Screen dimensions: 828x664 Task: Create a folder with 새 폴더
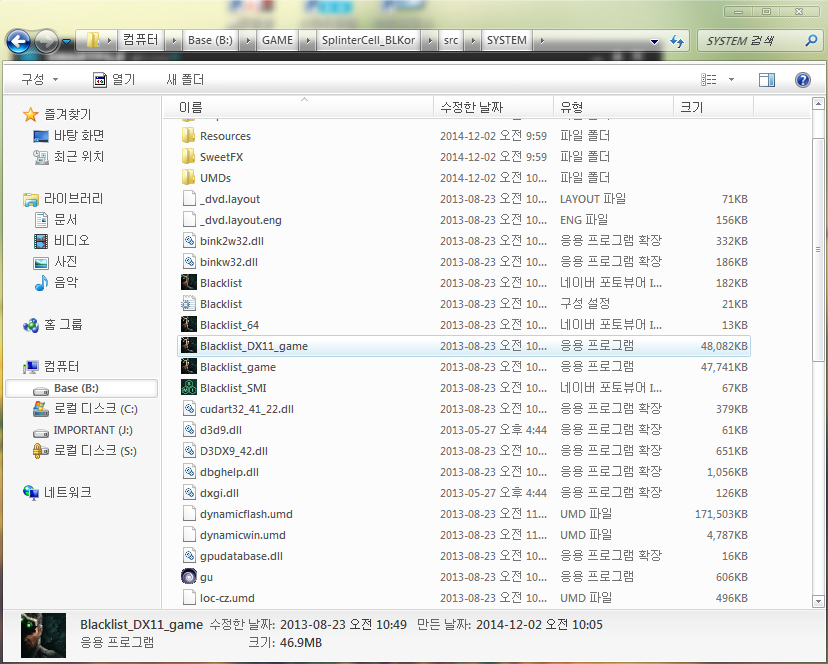[185, 79]
